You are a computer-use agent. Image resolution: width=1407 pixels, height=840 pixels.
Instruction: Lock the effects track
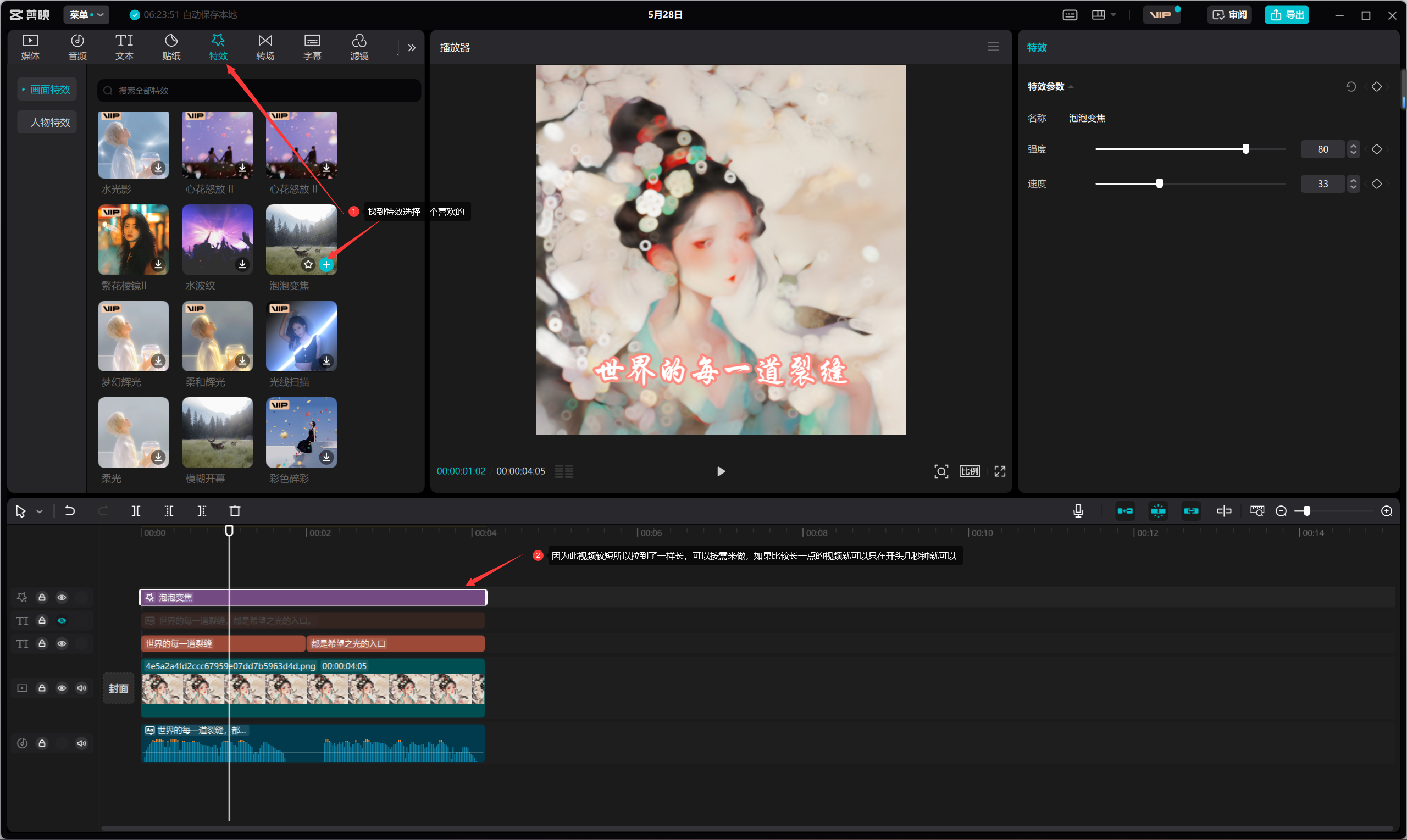point(42,597)
